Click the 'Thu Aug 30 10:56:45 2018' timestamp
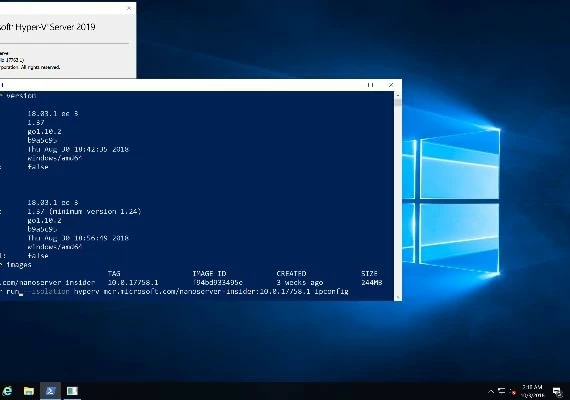 (78, 238)
